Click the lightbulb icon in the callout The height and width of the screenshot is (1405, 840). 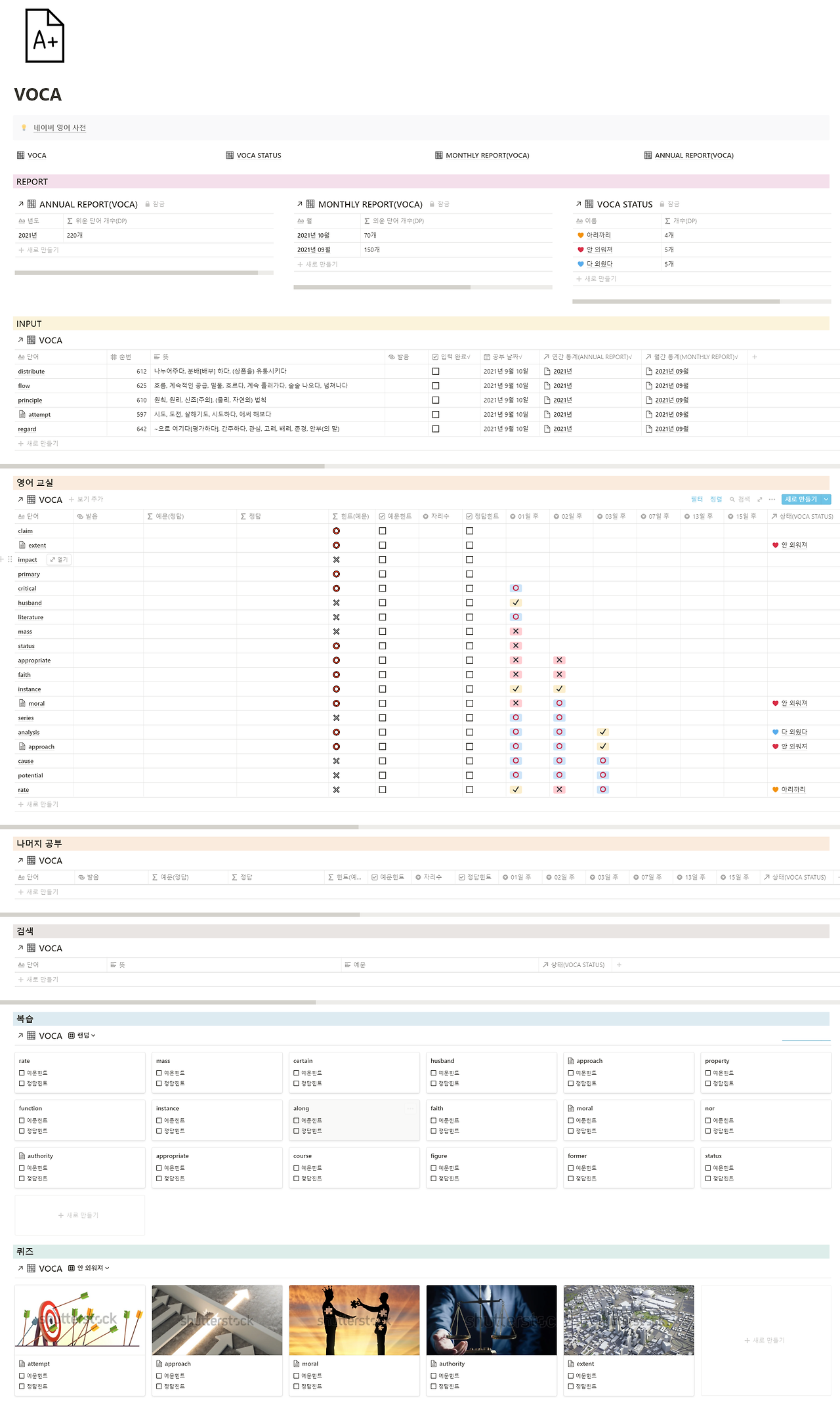(24, 127)
